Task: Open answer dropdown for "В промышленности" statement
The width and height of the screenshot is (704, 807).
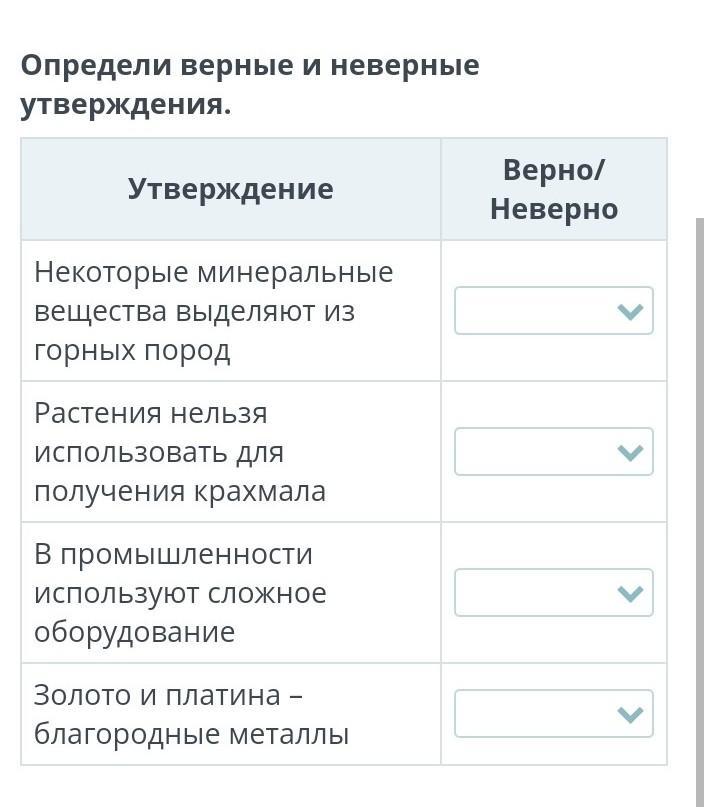Action: tap(553, 593)
